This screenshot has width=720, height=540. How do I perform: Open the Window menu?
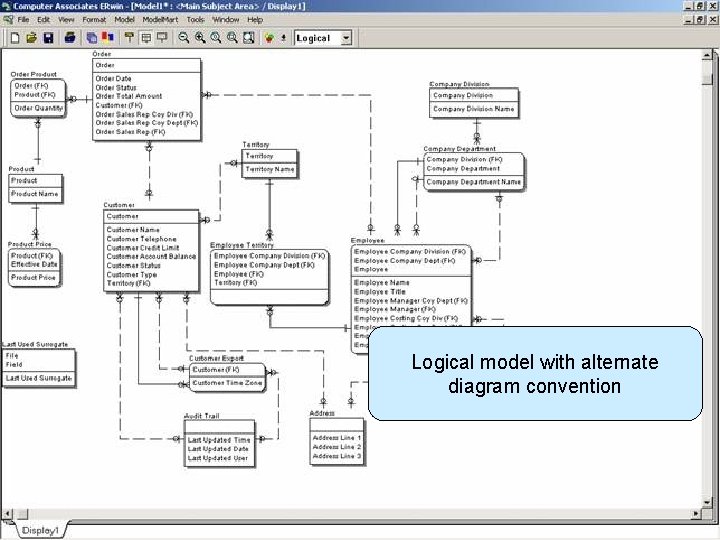point(225,20)
